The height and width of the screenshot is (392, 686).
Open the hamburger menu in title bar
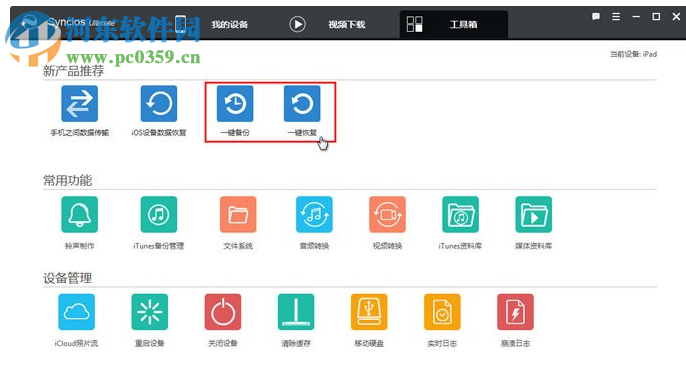pos(616,17)
